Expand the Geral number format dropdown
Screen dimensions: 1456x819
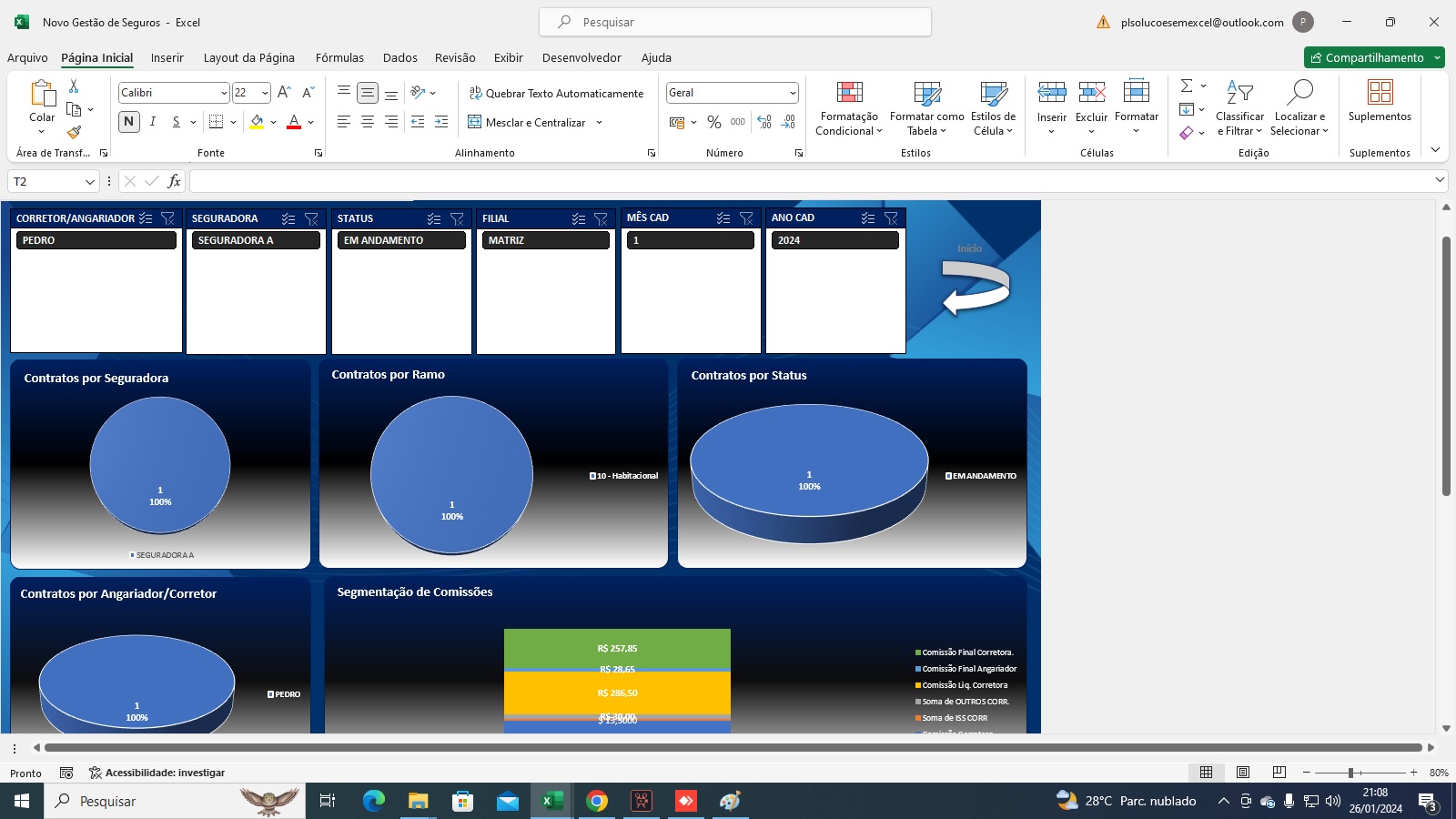(793, 93)
